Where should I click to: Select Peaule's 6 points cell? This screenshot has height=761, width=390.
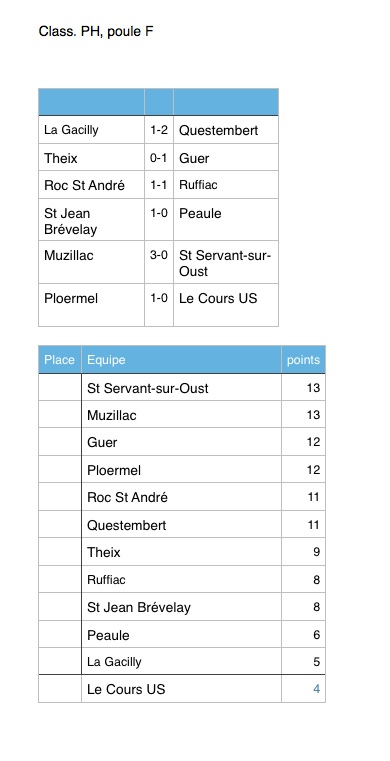click(x=303, y=635)
